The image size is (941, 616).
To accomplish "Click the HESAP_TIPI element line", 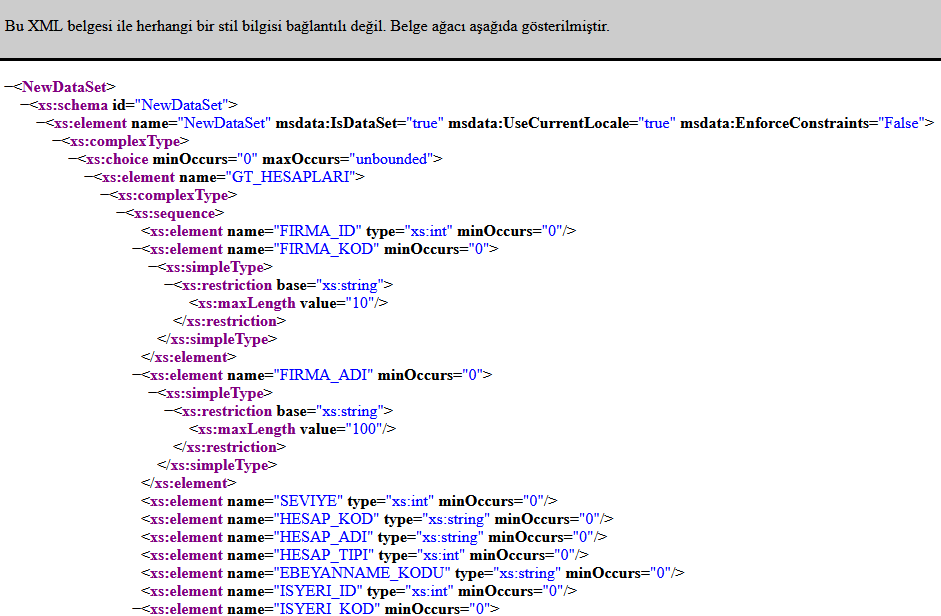I will click(x=365, y=555).
